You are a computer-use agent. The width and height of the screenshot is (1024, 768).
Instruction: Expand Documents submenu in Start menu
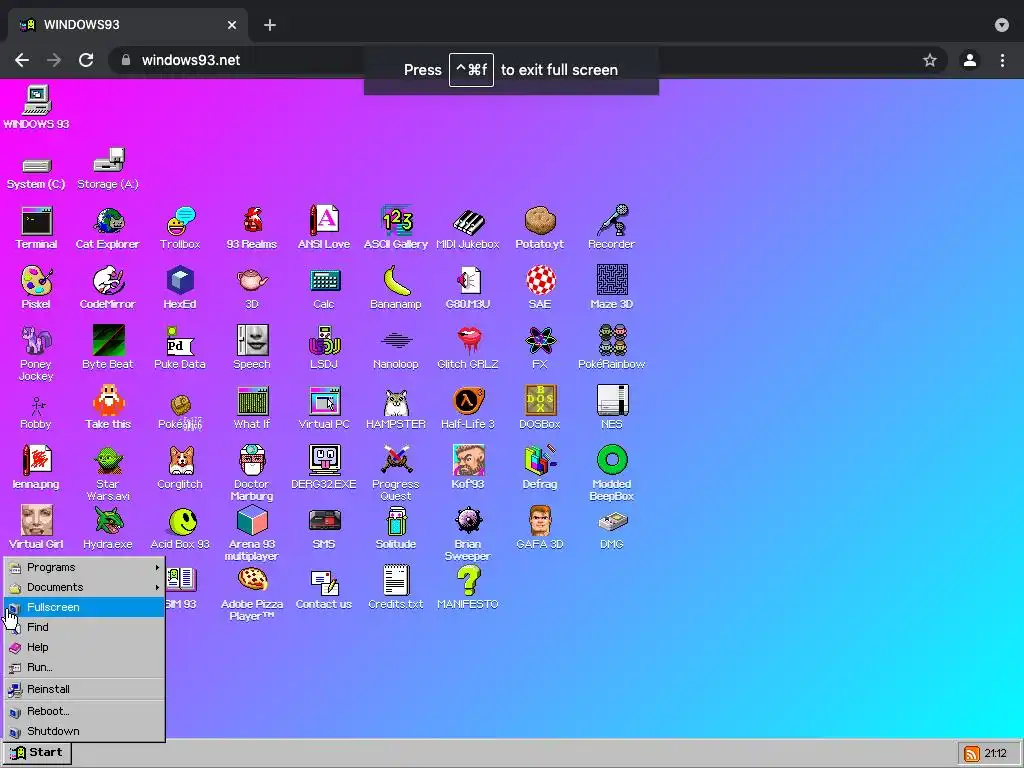(84, 587)
